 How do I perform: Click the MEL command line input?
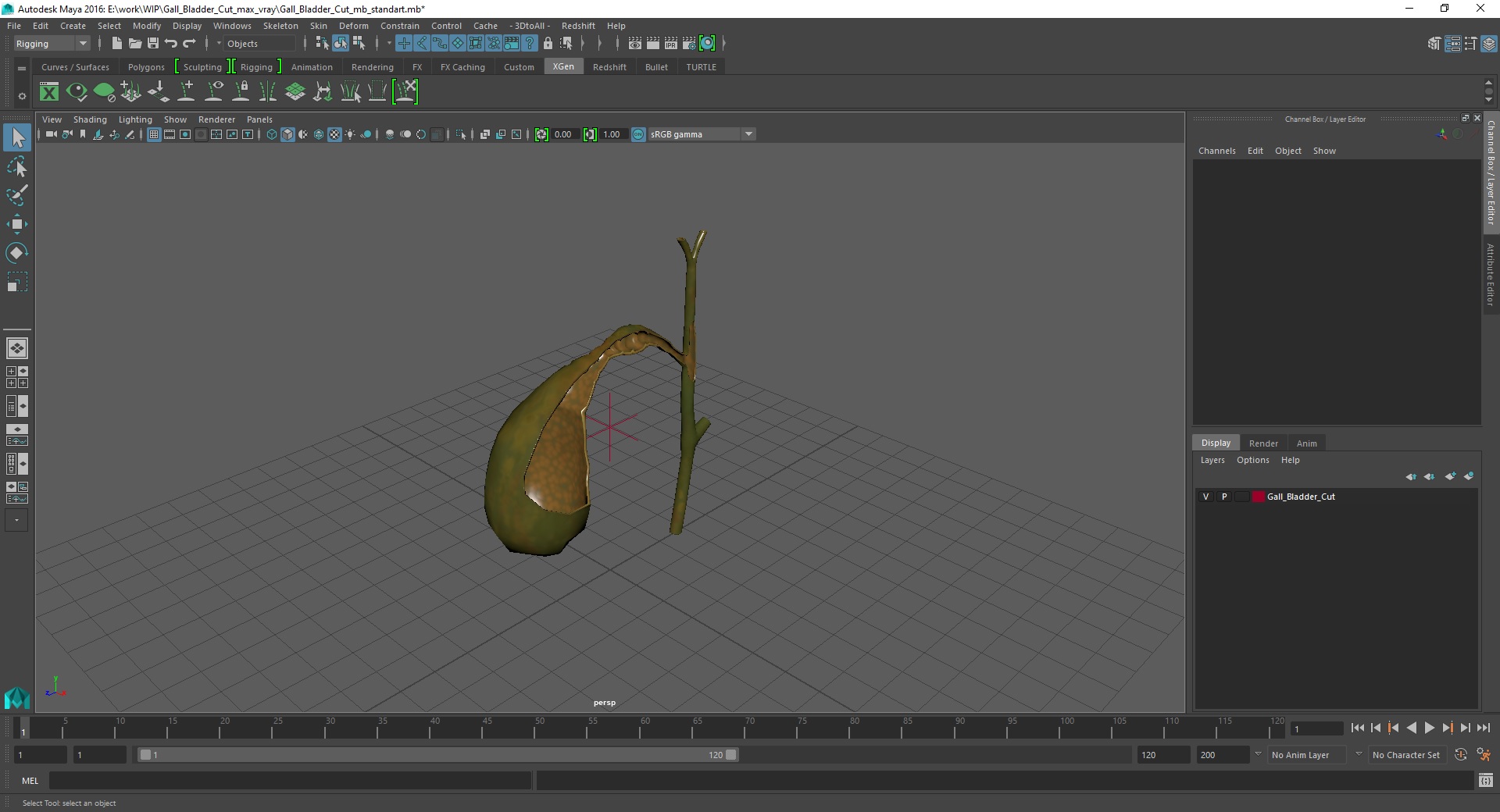[x=290, y=781]
